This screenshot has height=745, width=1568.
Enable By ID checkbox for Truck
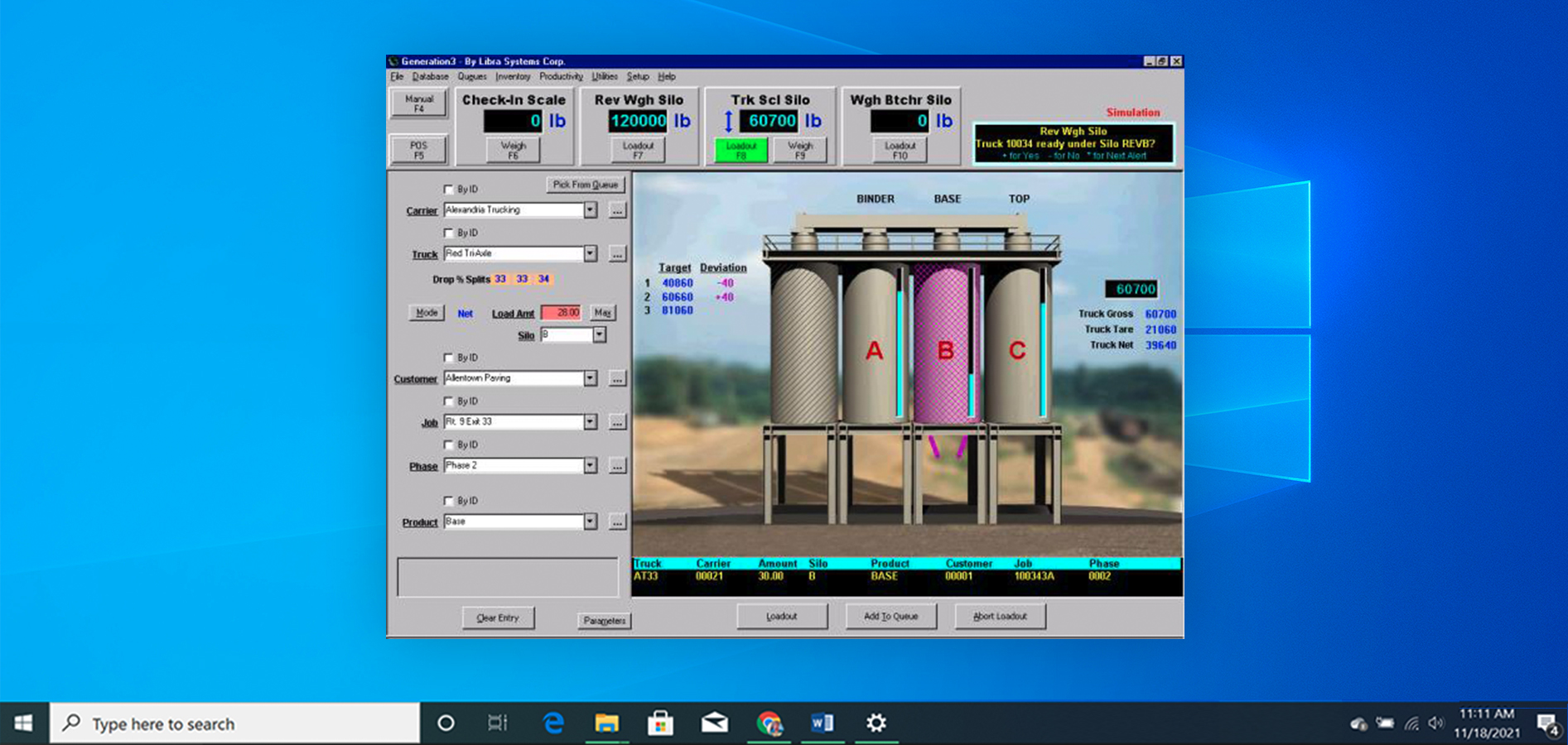tap(449, 233)
